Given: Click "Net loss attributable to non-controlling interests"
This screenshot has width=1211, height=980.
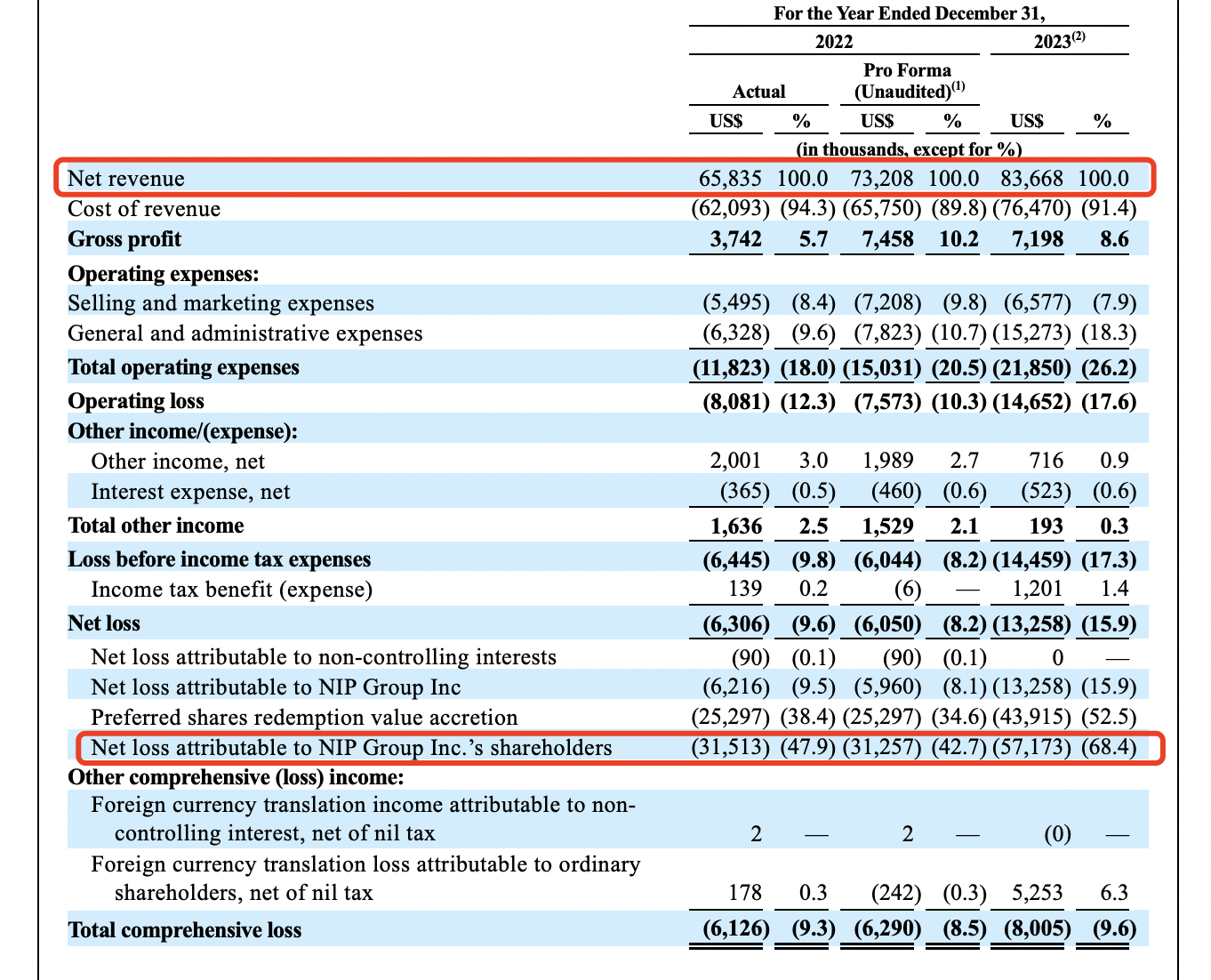Looking at the screenshot, I should (324, 657).
